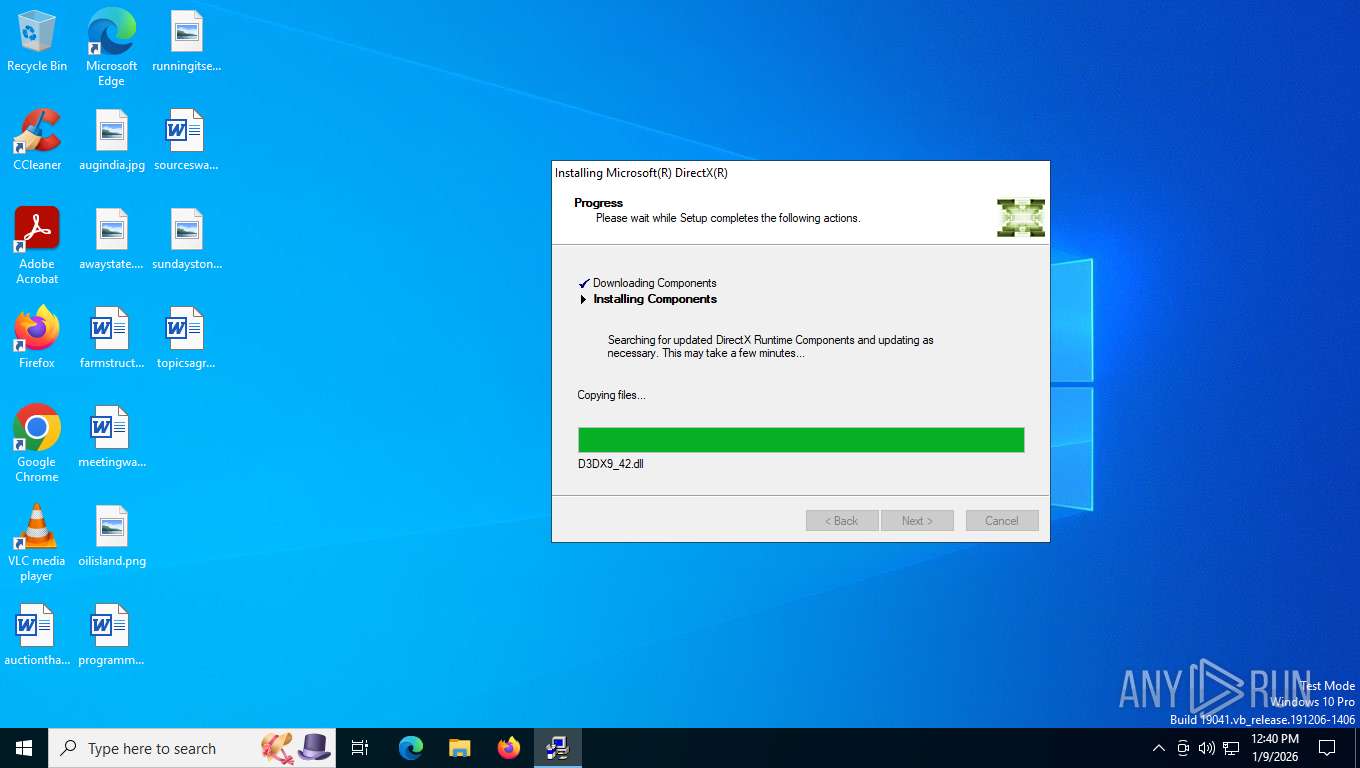Image resolution: width=1360 pixels, height=768 pixels.
Task: Click the Downloading Components step
Action: [655, 283]
